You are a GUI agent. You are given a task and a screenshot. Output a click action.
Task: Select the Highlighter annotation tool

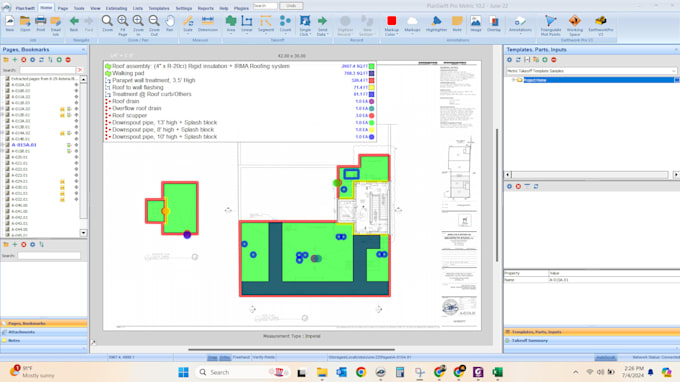[x=436, y=24]
